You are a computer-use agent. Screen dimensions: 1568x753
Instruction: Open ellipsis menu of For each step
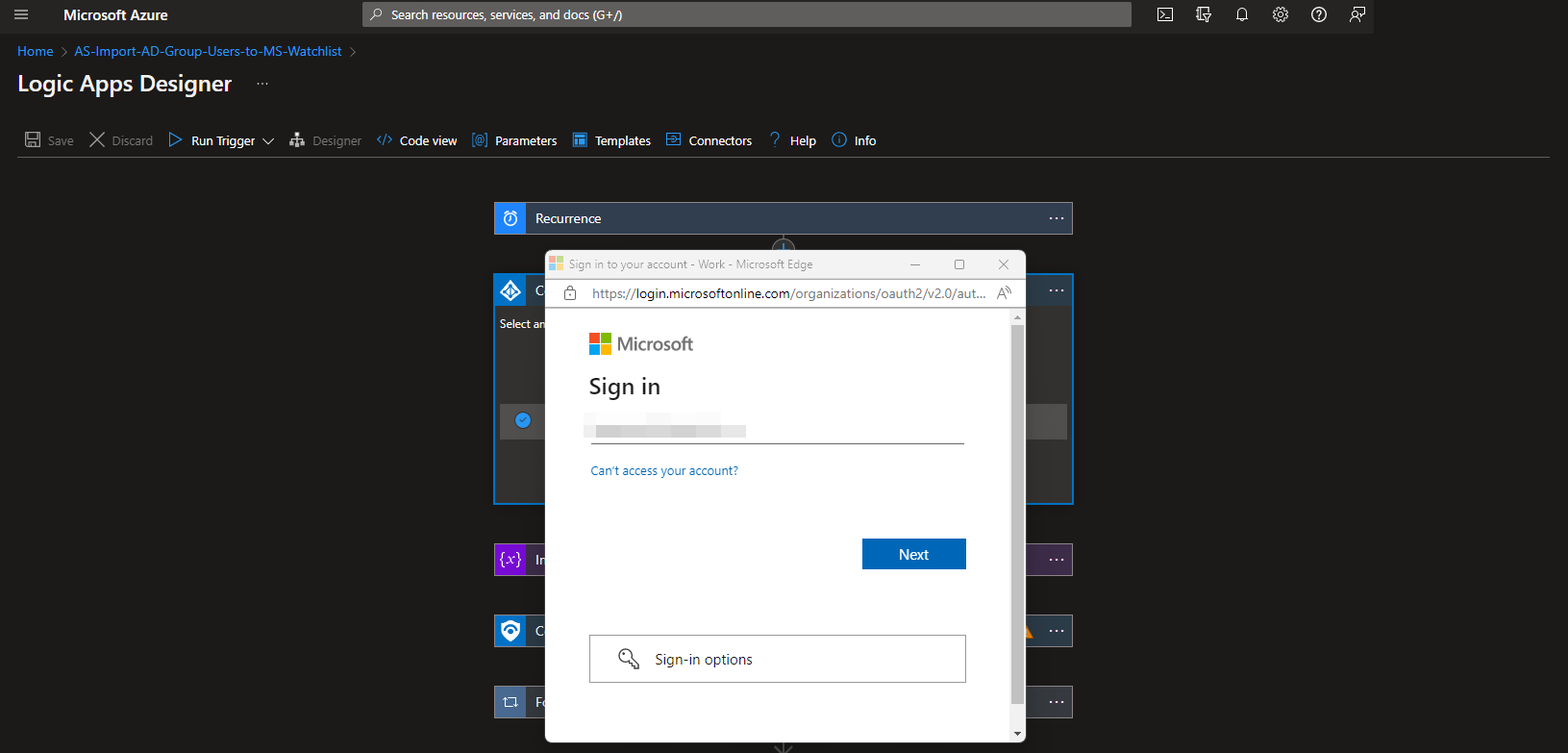[1057, 702]
